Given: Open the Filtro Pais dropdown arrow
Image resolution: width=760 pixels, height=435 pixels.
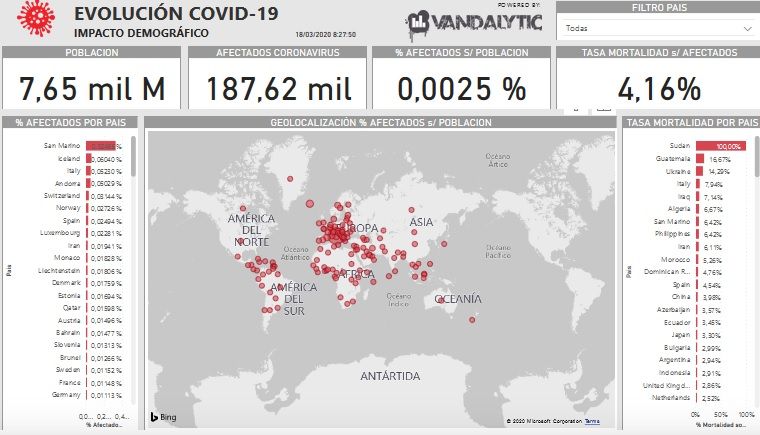Looking at the screenshot, I should coord(746,29).
